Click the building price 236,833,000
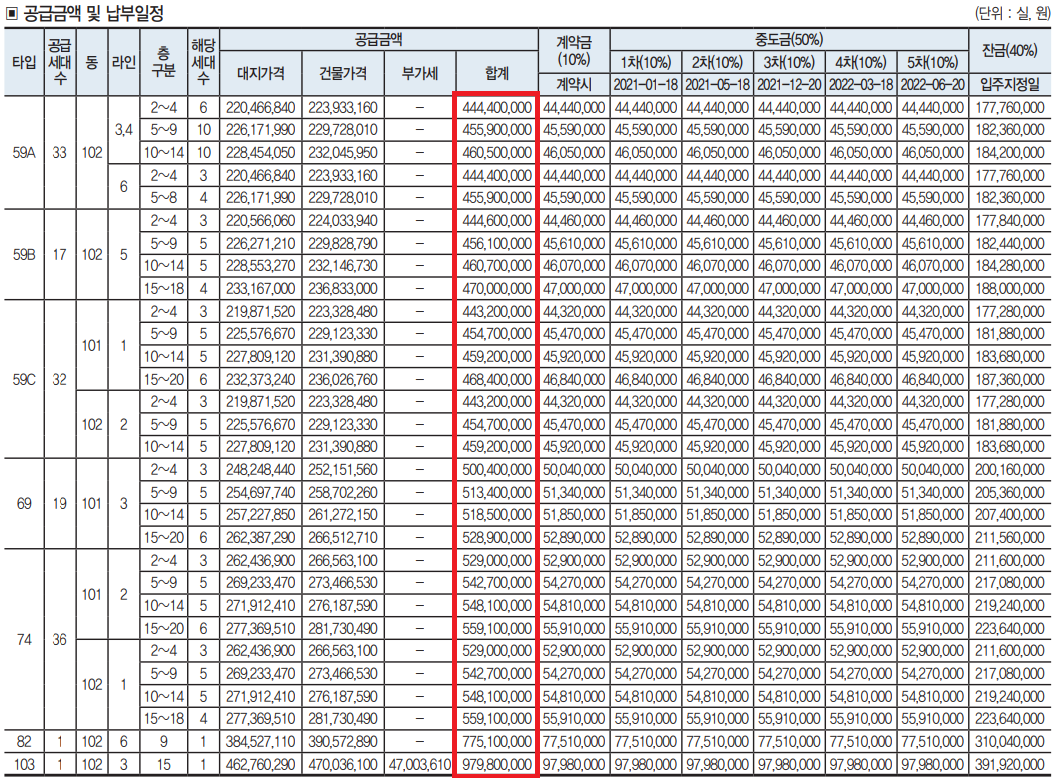The image size is (1063, 778). pyautogui.click(x=342, y=288)
